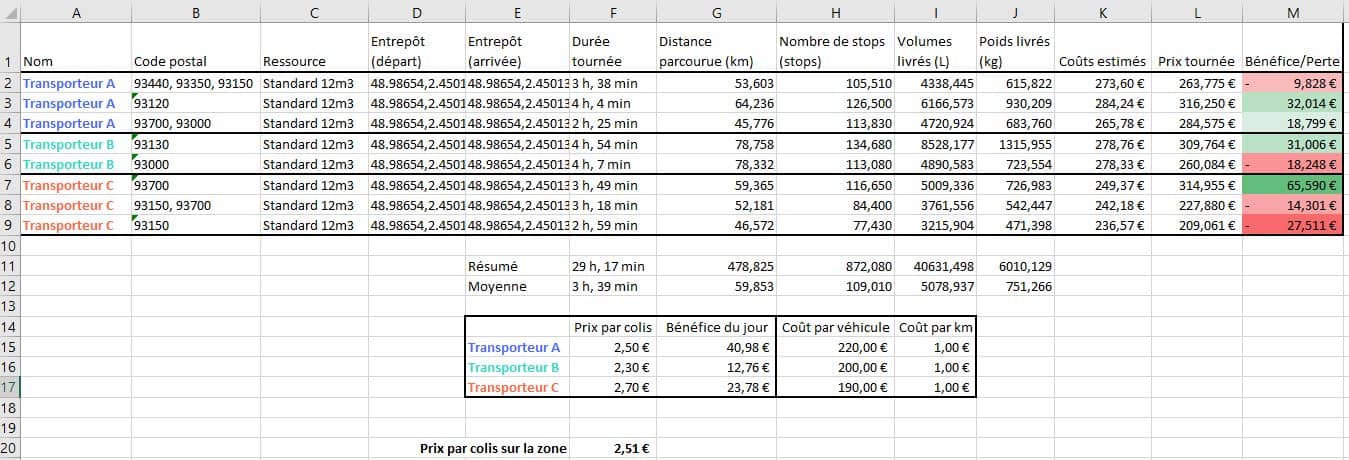Select average weight '751,266'

[1015, 286]
